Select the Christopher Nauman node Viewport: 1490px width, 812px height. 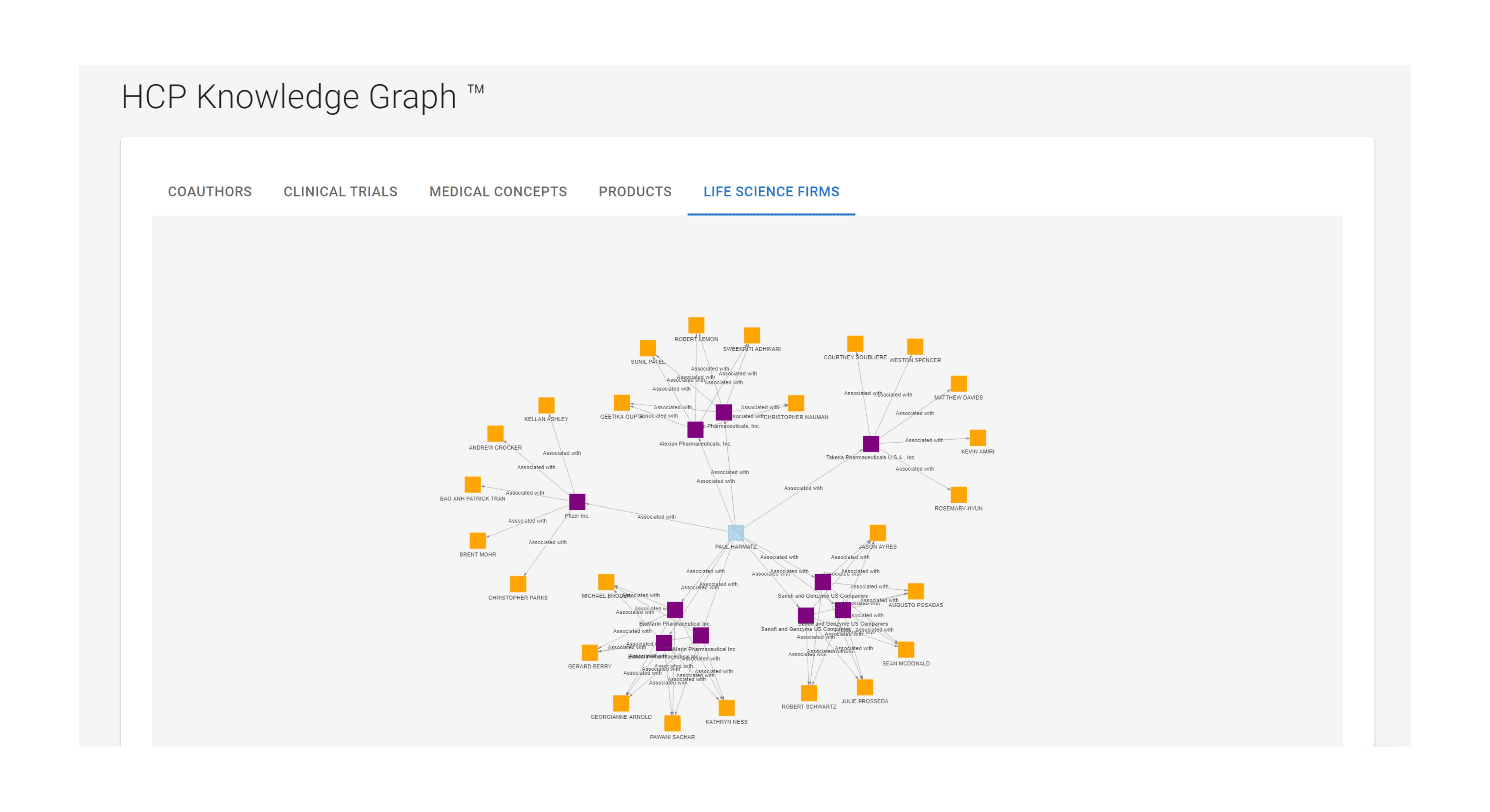pos(796,403)
